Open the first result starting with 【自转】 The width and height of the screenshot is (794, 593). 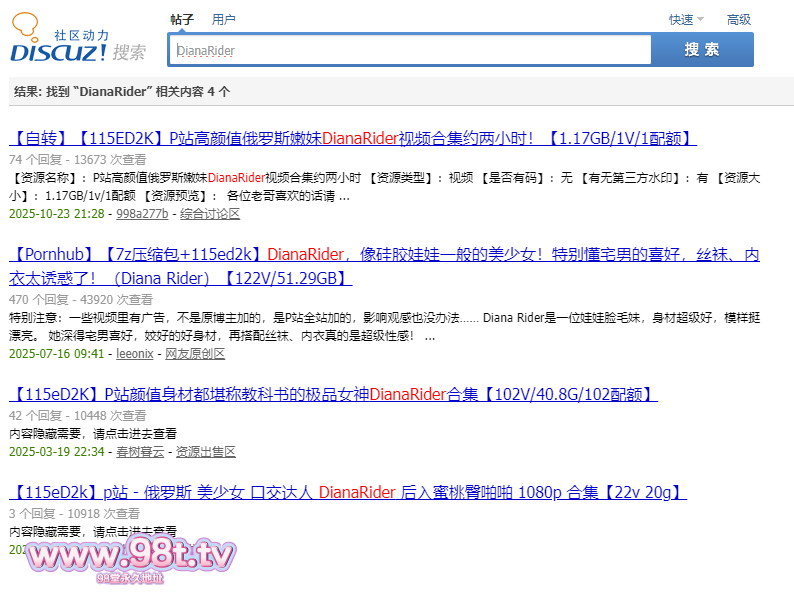(x=352, y=138)
